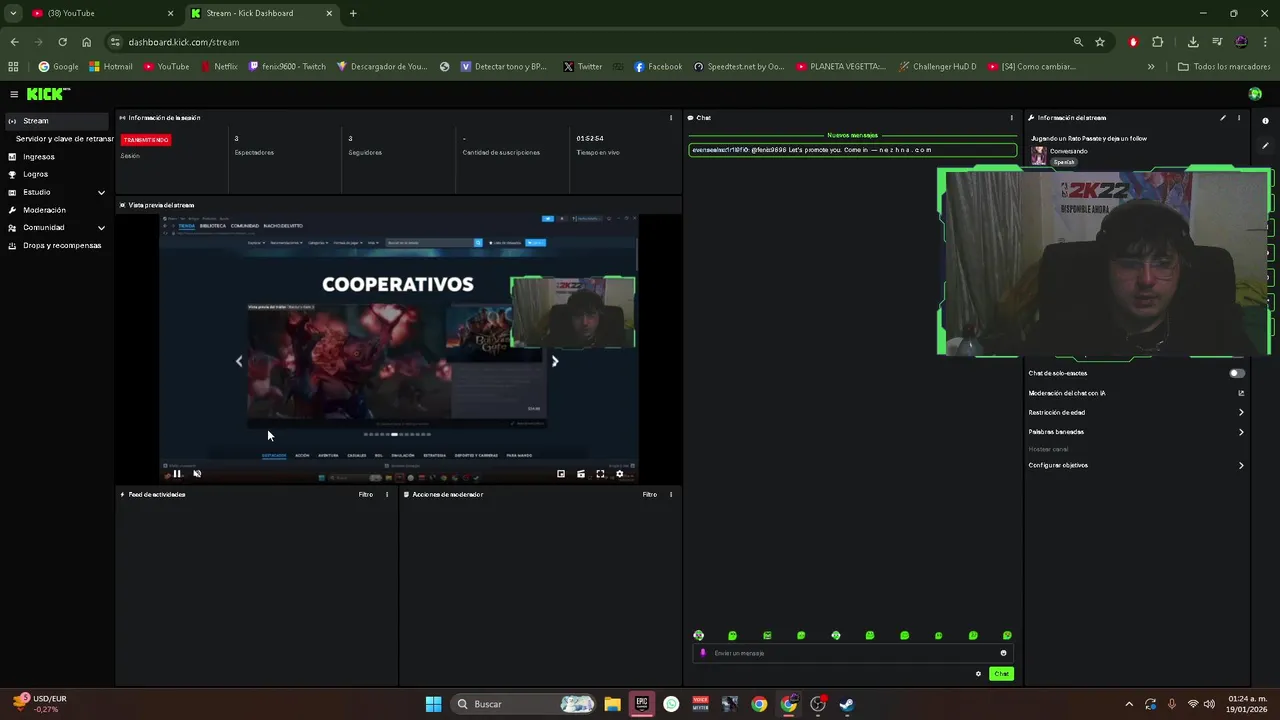1280x720 pixels.
Task: Toggle theater mode on stream preview
Action: point(581,474)
